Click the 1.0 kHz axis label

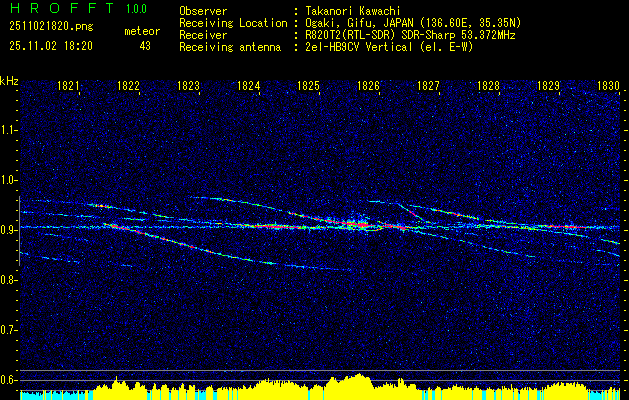[x=8, y=180]
